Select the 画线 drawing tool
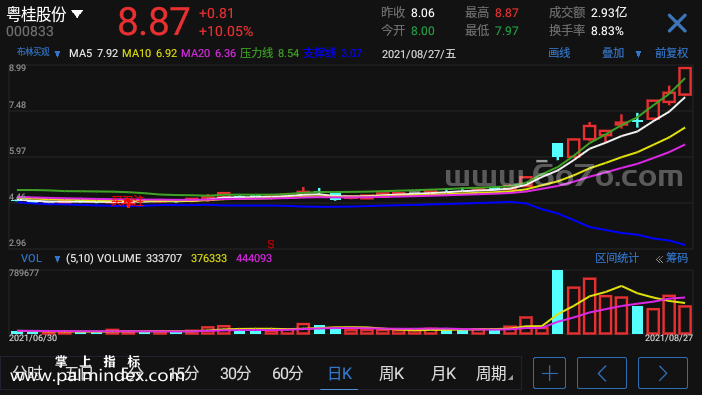Image resolution: width=702 pixels, height=395 pixels. click(559, 53)
